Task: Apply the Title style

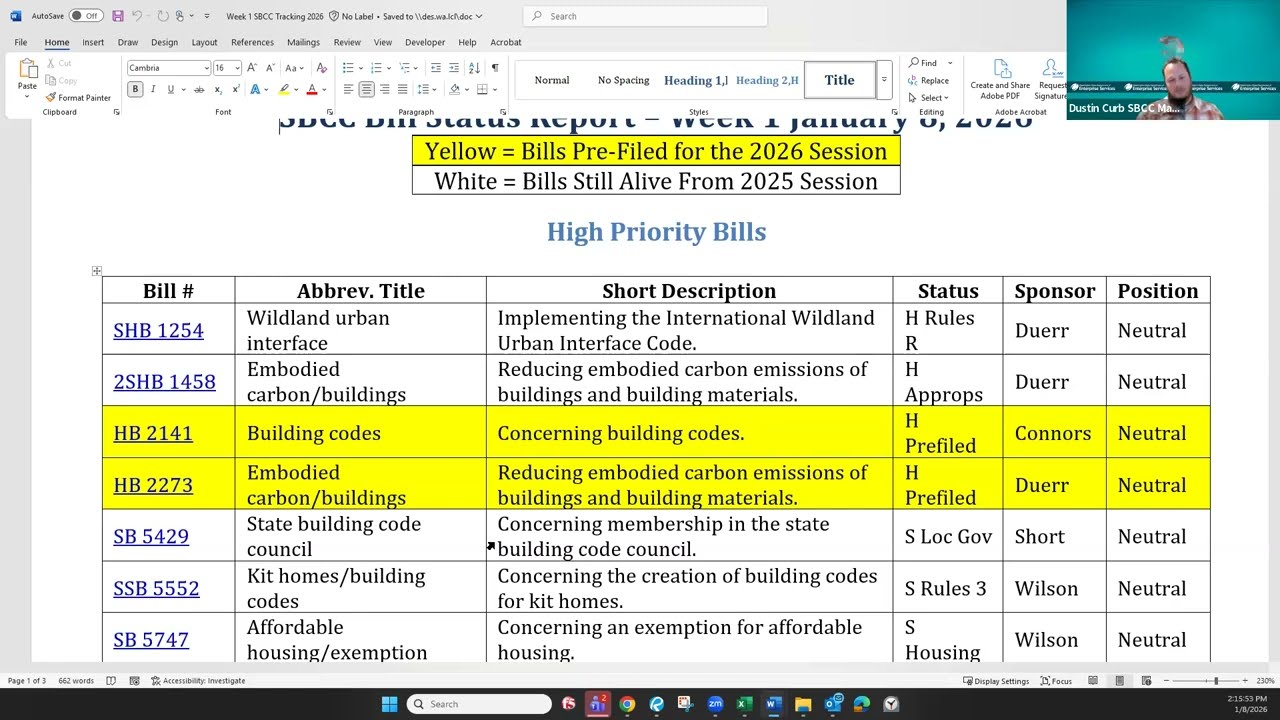Action: 840,80
